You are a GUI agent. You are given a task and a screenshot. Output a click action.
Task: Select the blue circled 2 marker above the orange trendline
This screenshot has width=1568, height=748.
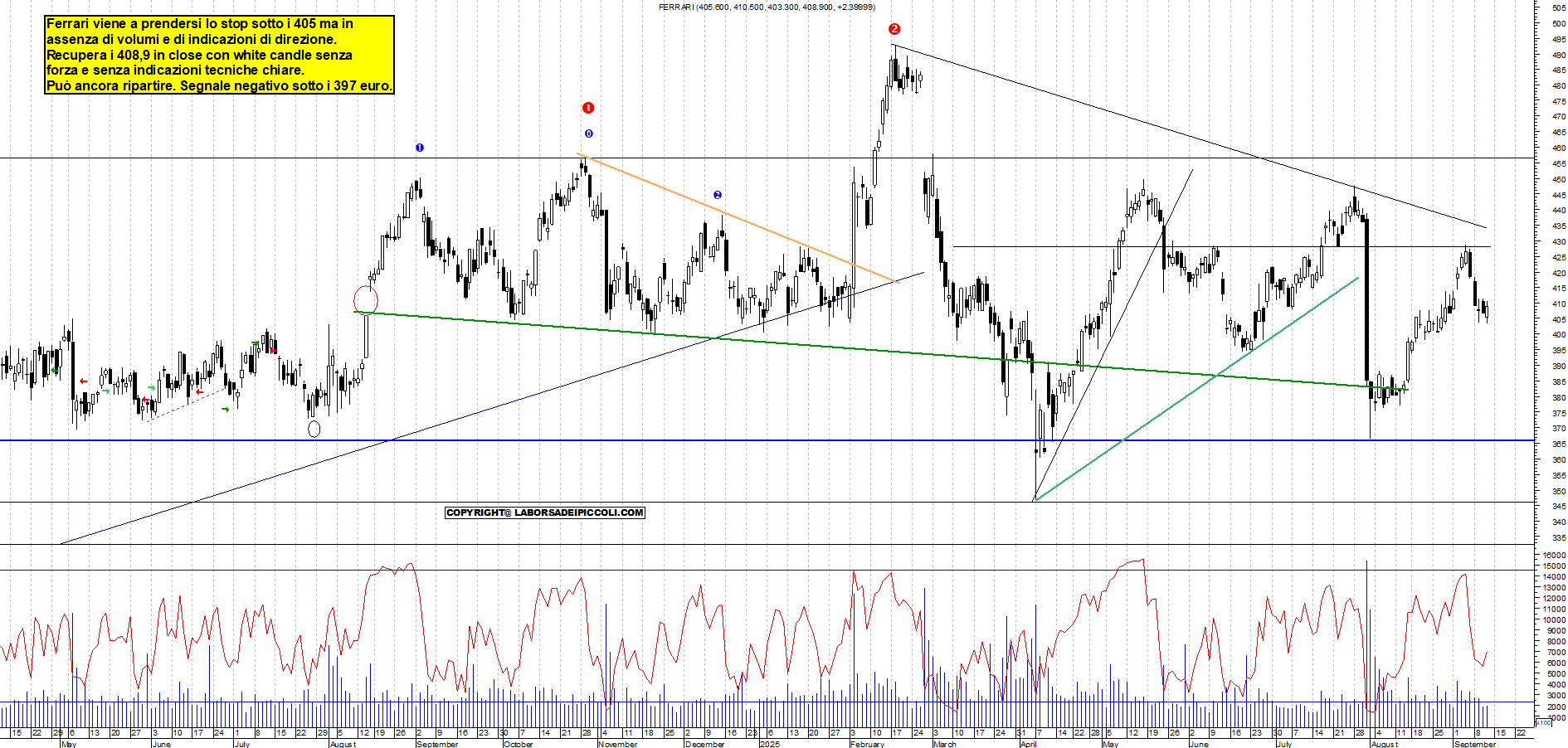[x=718, y=195]
